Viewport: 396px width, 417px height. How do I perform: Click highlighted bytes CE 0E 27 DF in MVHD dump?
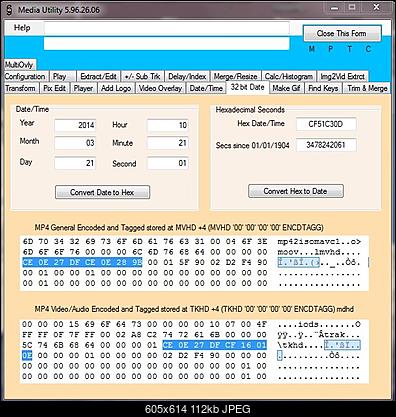coord(52,262)
